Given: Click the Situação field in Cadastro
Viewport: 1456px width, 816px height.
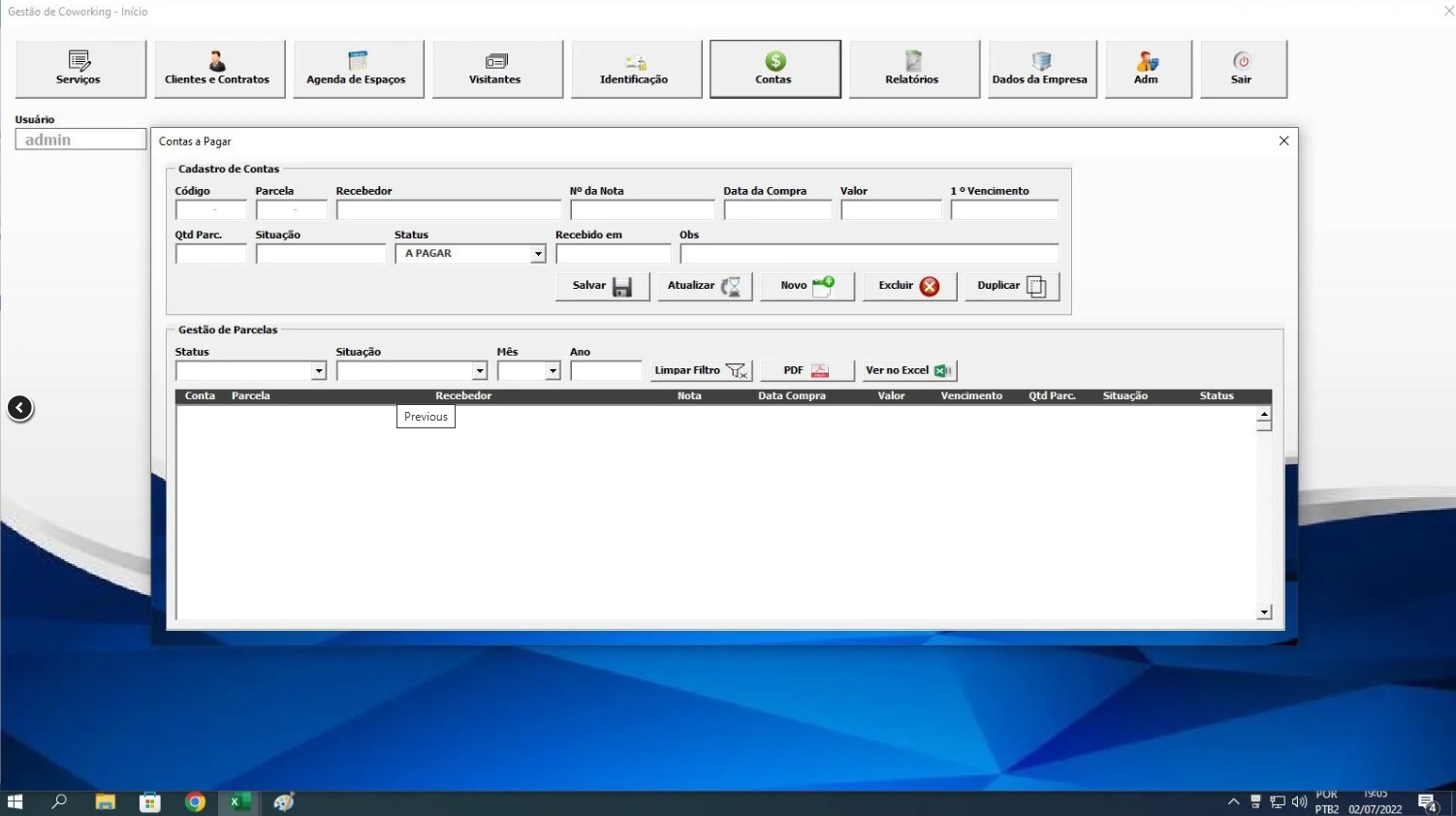Looking at the screenshot, I should [321, 254].
